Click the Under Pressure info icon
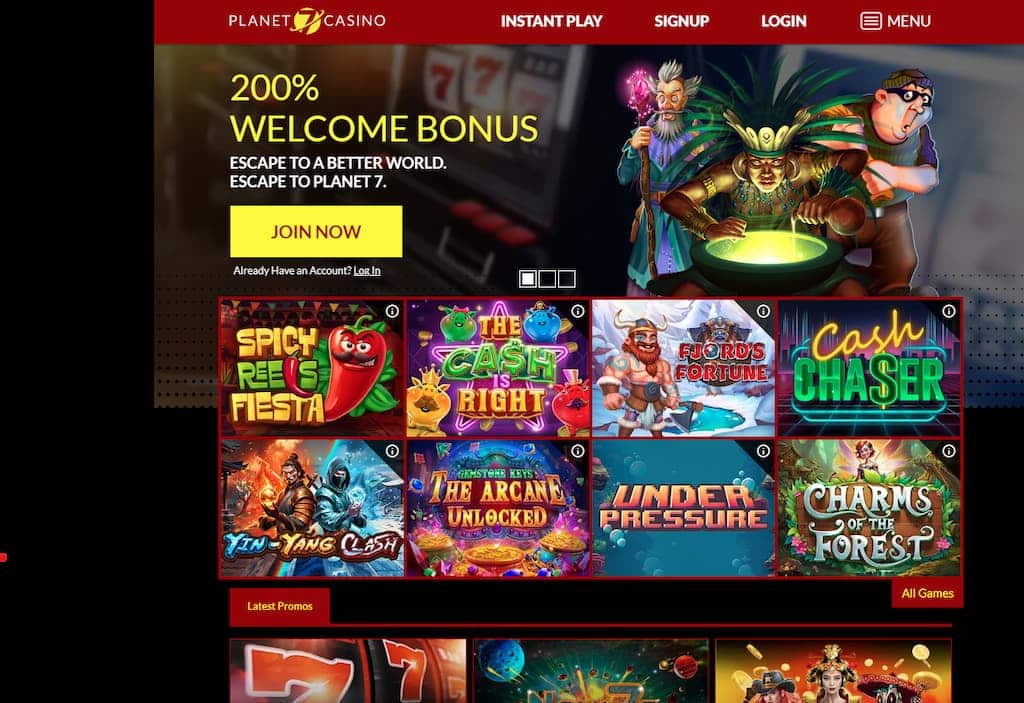The image size is (1024, 703). pos(763,451)
